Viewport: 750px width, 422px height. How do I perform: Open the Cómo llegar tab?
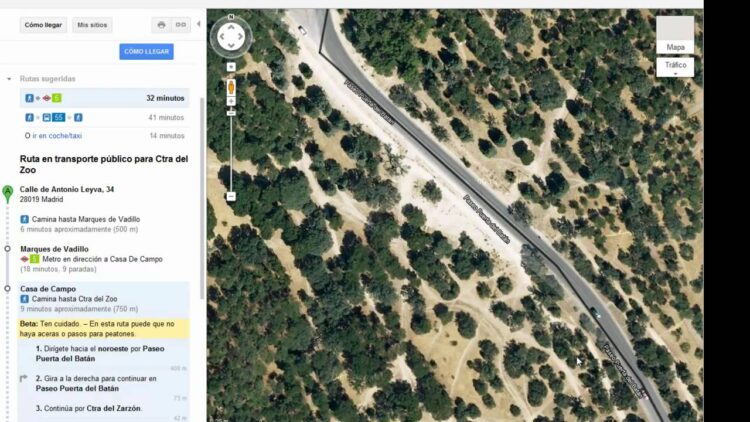43,25
